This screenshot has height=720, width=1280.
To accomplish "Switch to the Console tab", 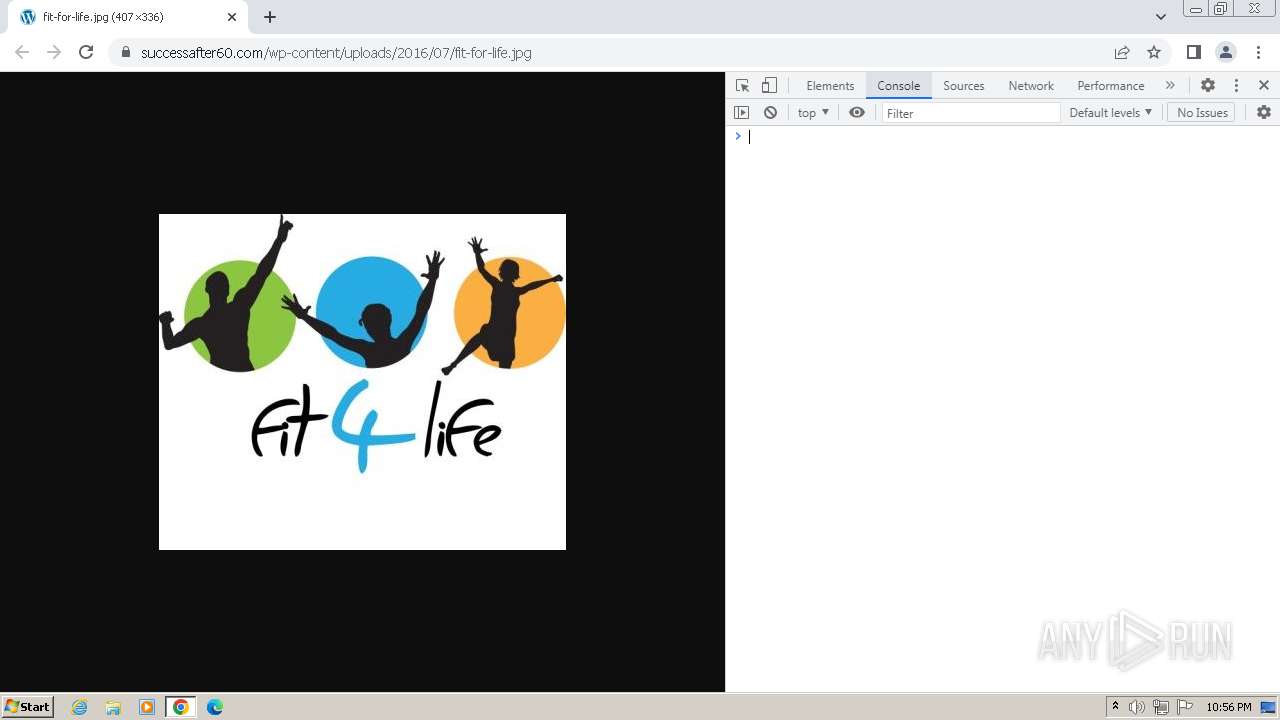I will (x=898, y=86).
